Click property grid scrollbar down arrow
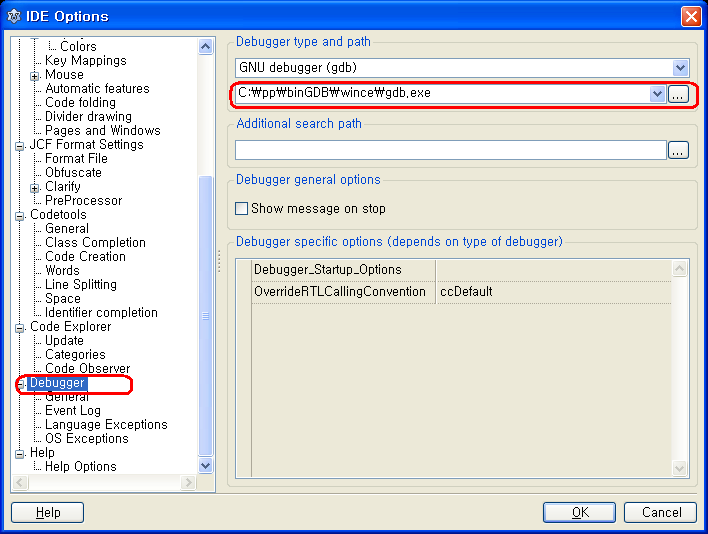Viewport: 708px width, 534px height. click(680, 468)
